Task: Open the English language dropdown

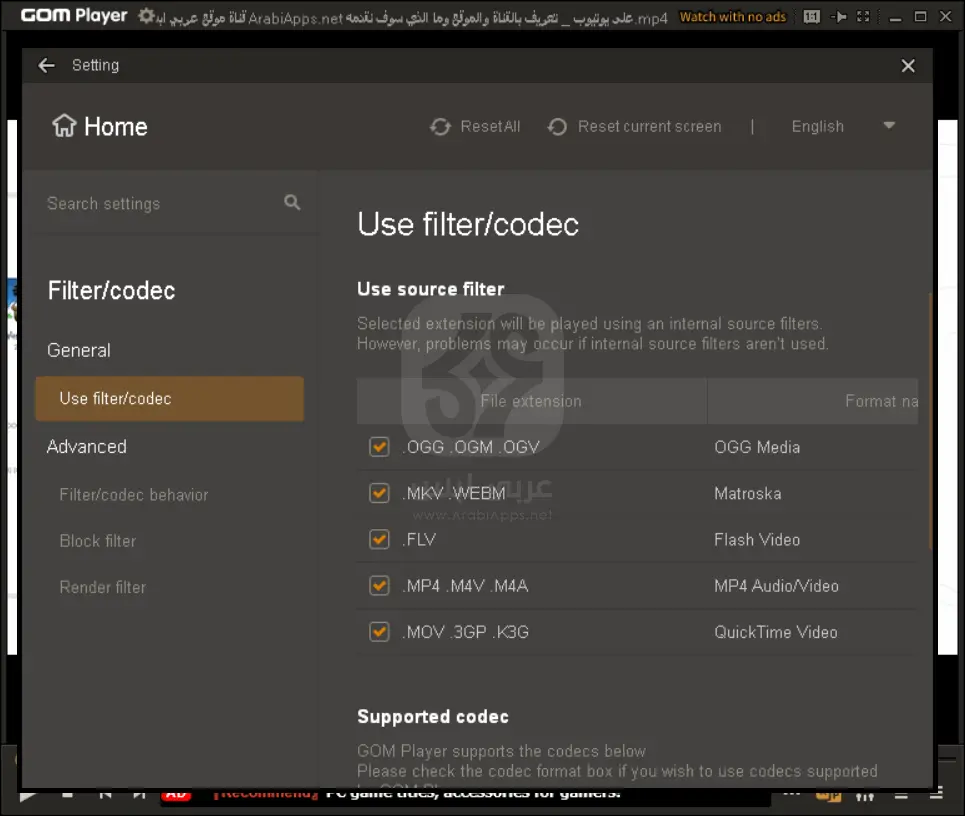Action: click(x=817, y=127)
